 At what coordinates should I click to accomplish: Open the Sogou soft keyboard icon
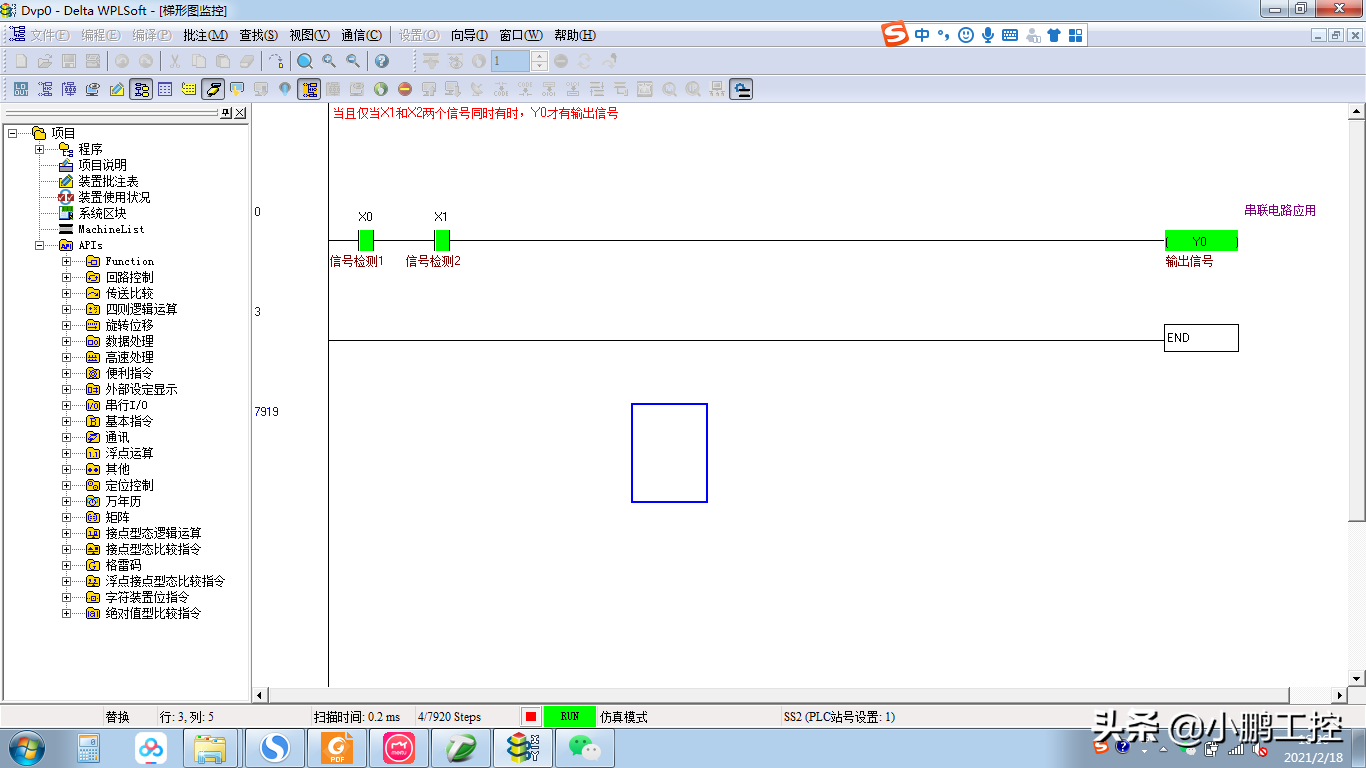[1010, 35]
